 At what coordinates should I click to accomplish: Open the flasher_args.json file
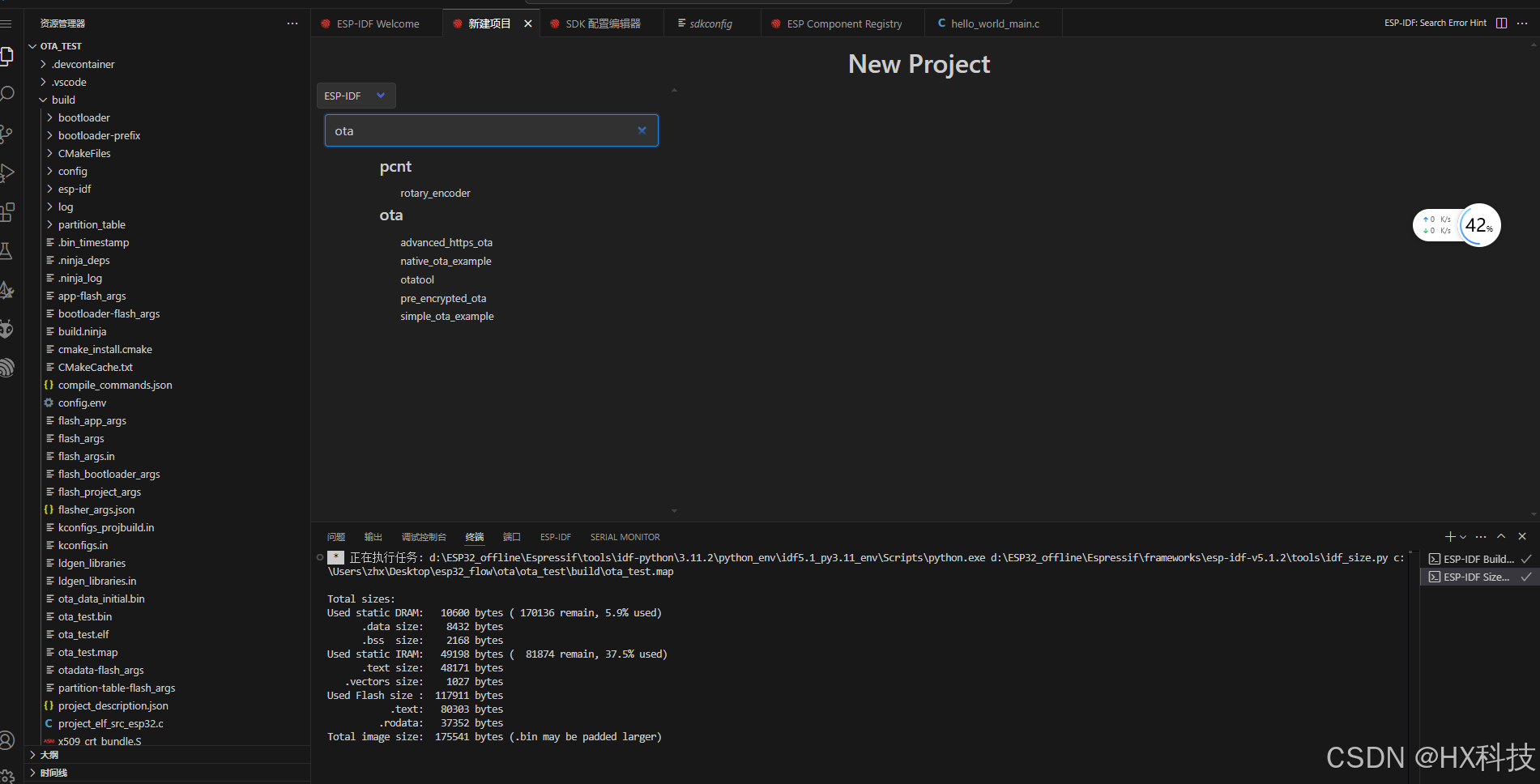(x=96, y=509)
